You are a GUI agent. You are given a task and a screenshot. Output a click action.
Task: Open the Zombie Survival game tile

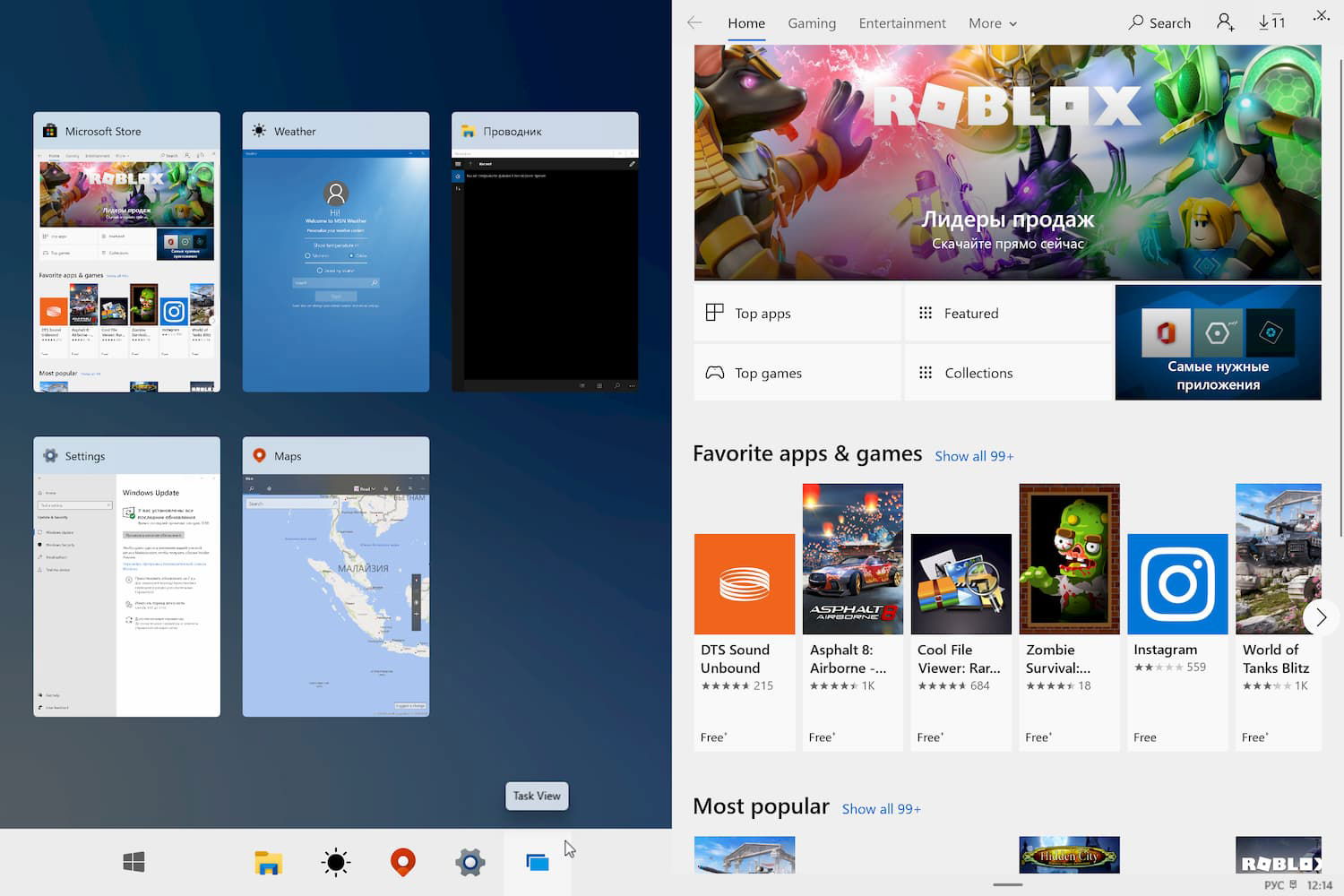point(1070,617)
